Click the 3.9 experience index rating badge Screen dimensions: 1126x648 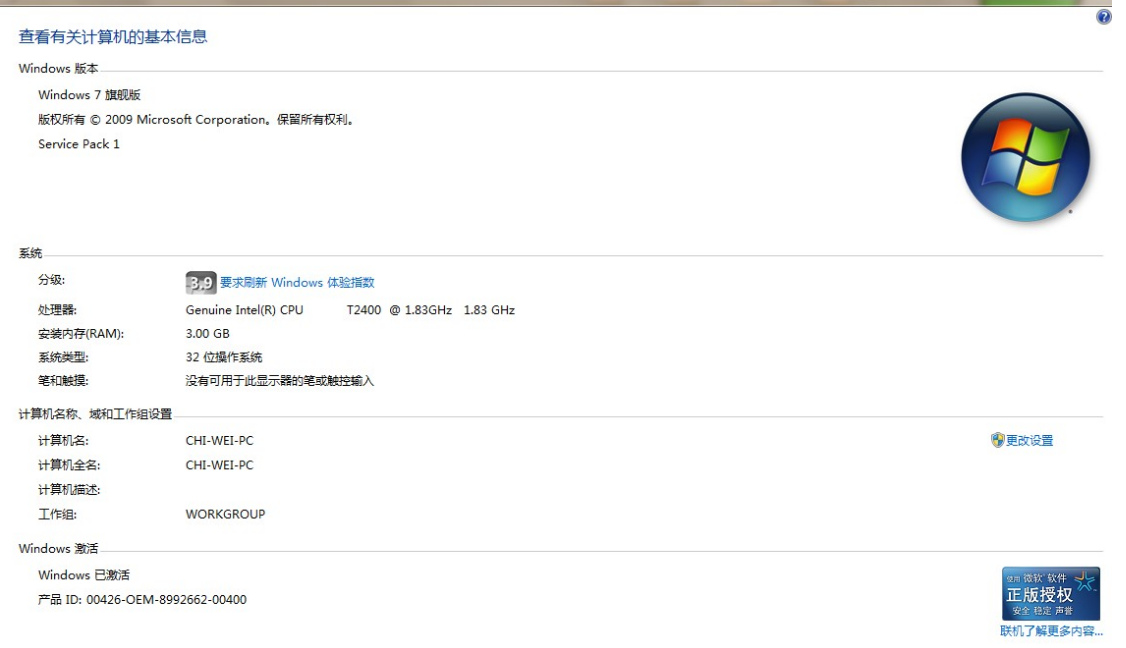(201, 283)
